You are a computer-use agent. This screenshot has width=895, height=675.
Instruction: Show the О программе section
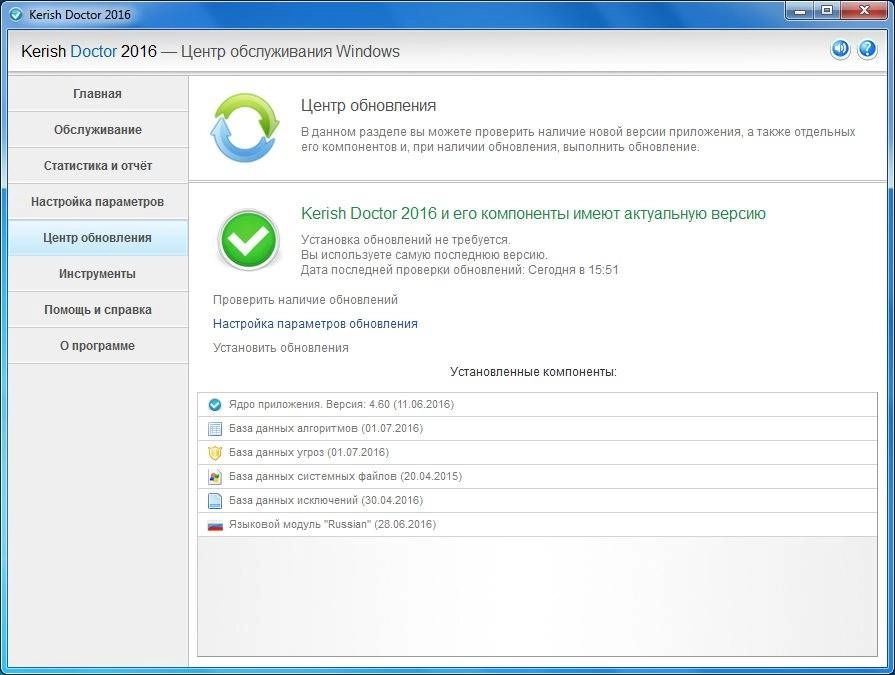point(98,345)
